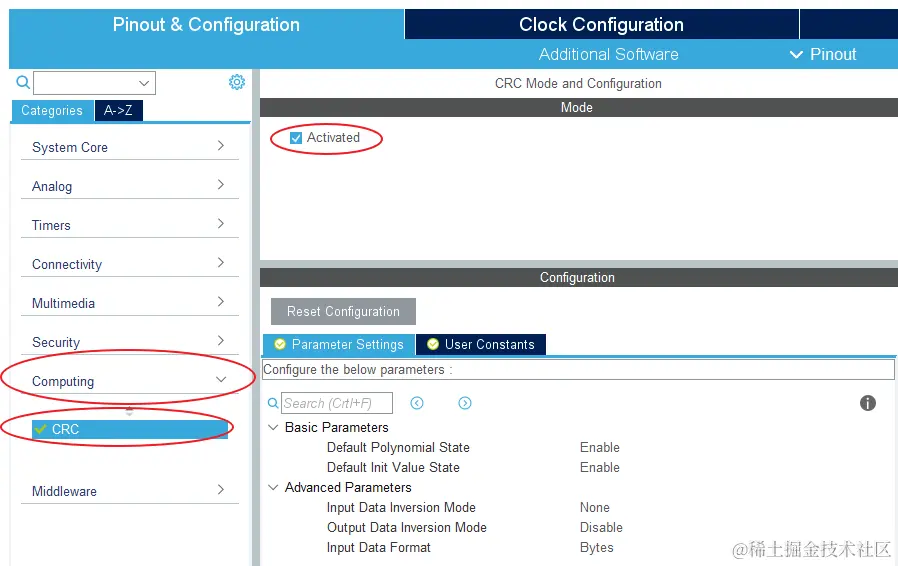Select the CRC peripheral item

tap(130, 429)
